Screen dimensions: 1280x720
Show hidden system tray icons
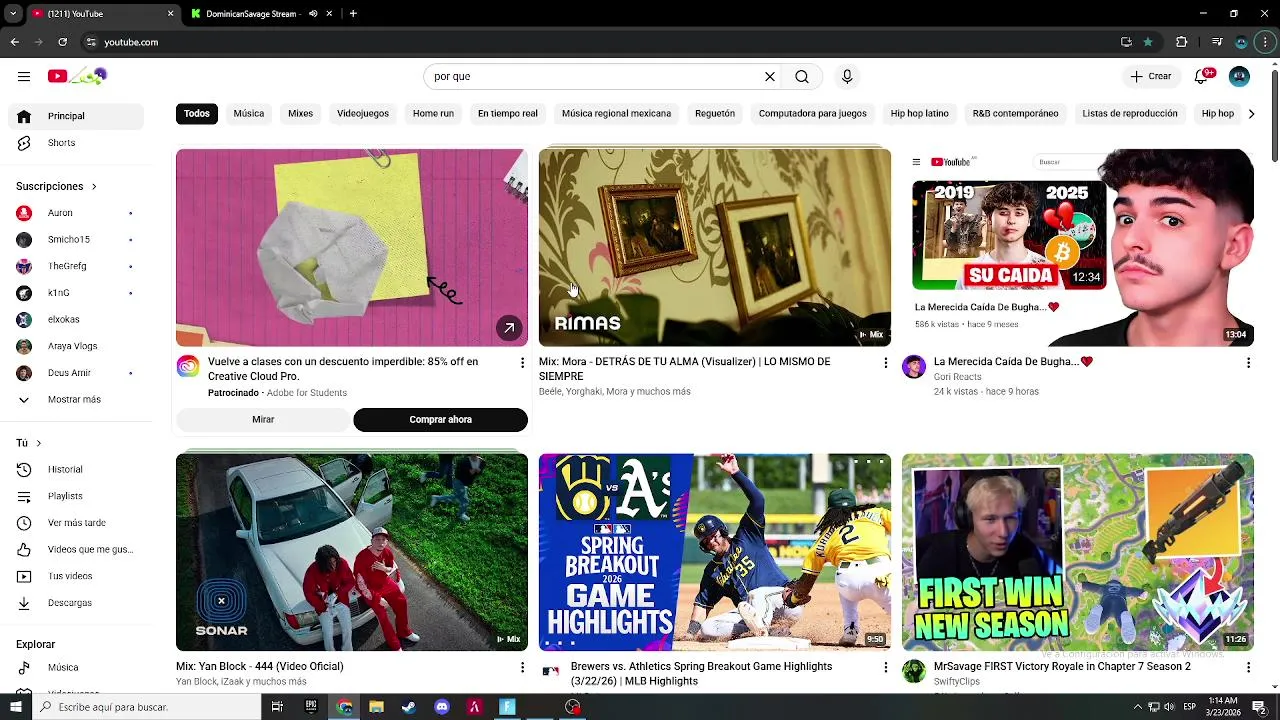tap(1137, 707)
